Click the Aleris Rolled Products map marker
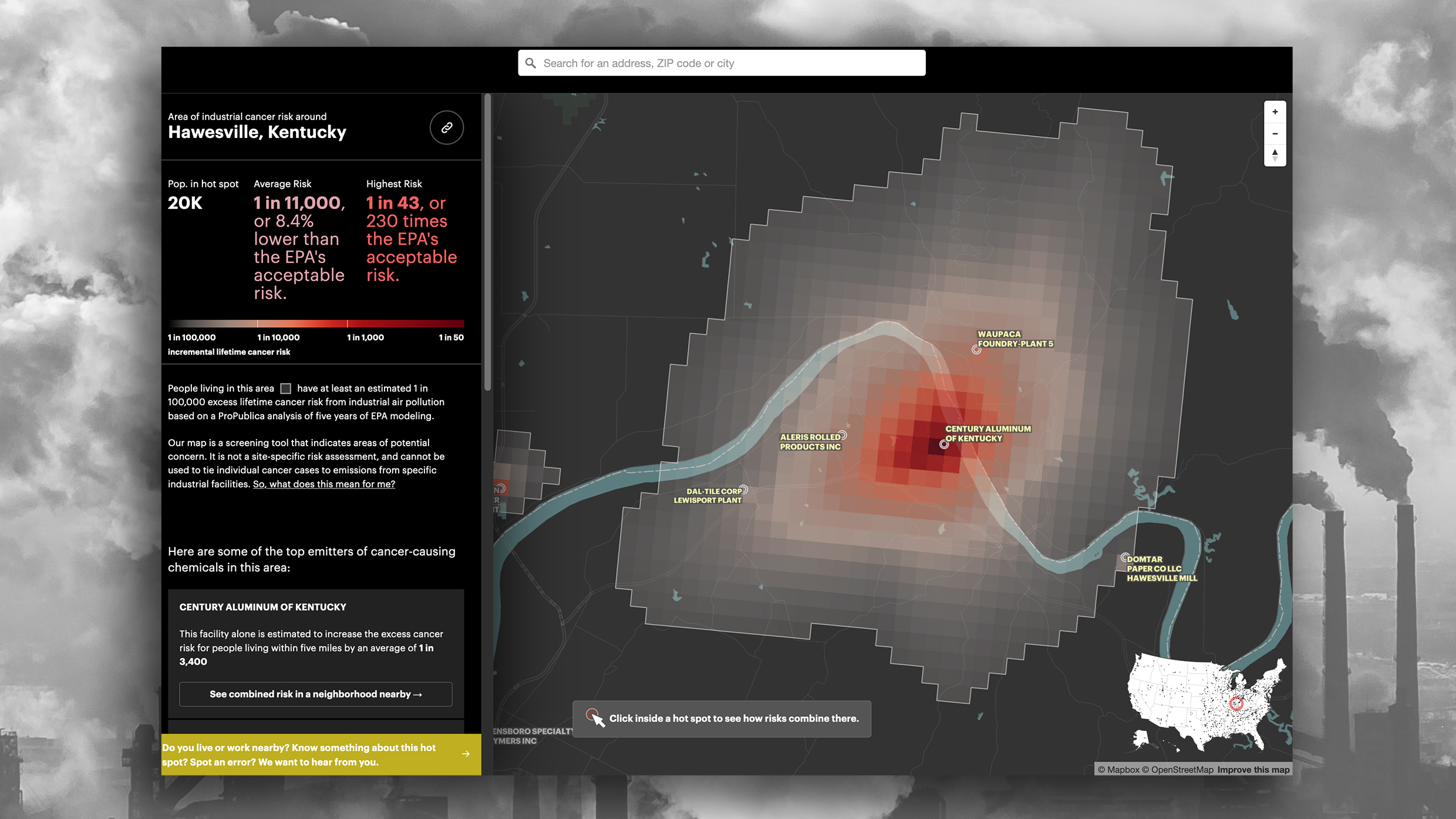Image resolution: width=1456 pixels, height=819 pixels. [842, 435]
